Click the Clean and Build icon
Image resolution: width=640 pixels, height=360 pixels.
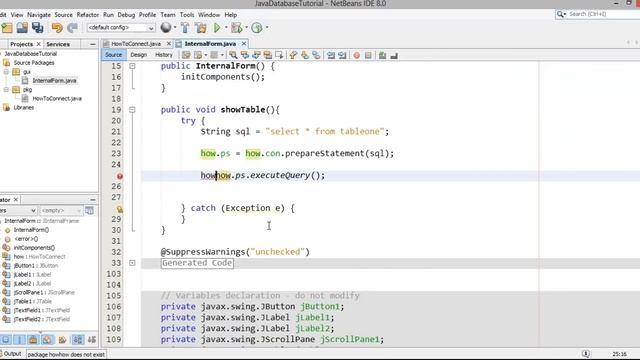[200, 28]
